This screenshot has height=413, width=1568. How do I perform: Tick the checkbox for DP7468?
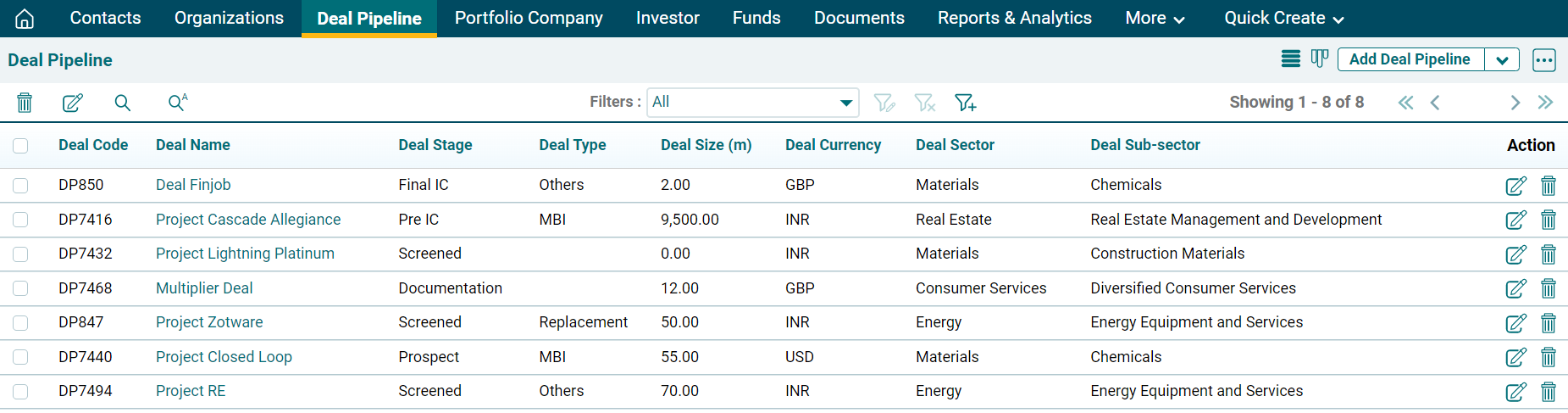coord(20,288)
